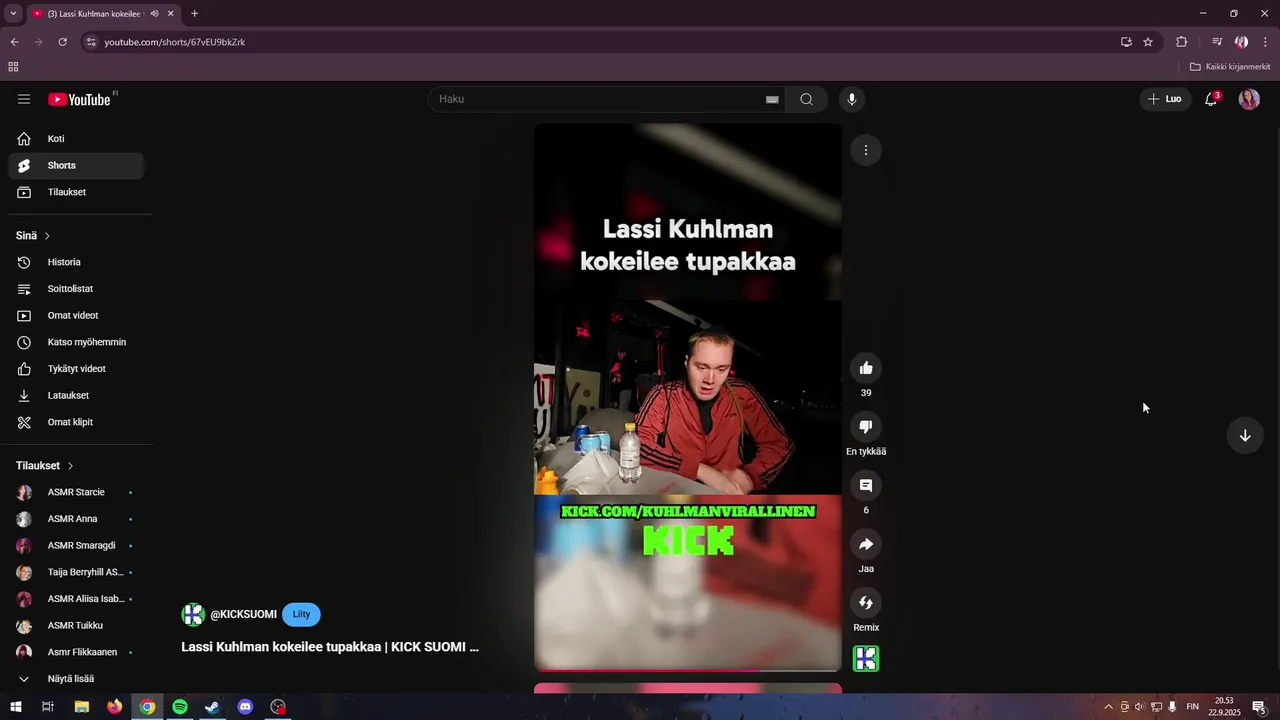This screenshot has height=720, width=1280.
Task: Like the short with thumbs up
Action: click(866, 368)
